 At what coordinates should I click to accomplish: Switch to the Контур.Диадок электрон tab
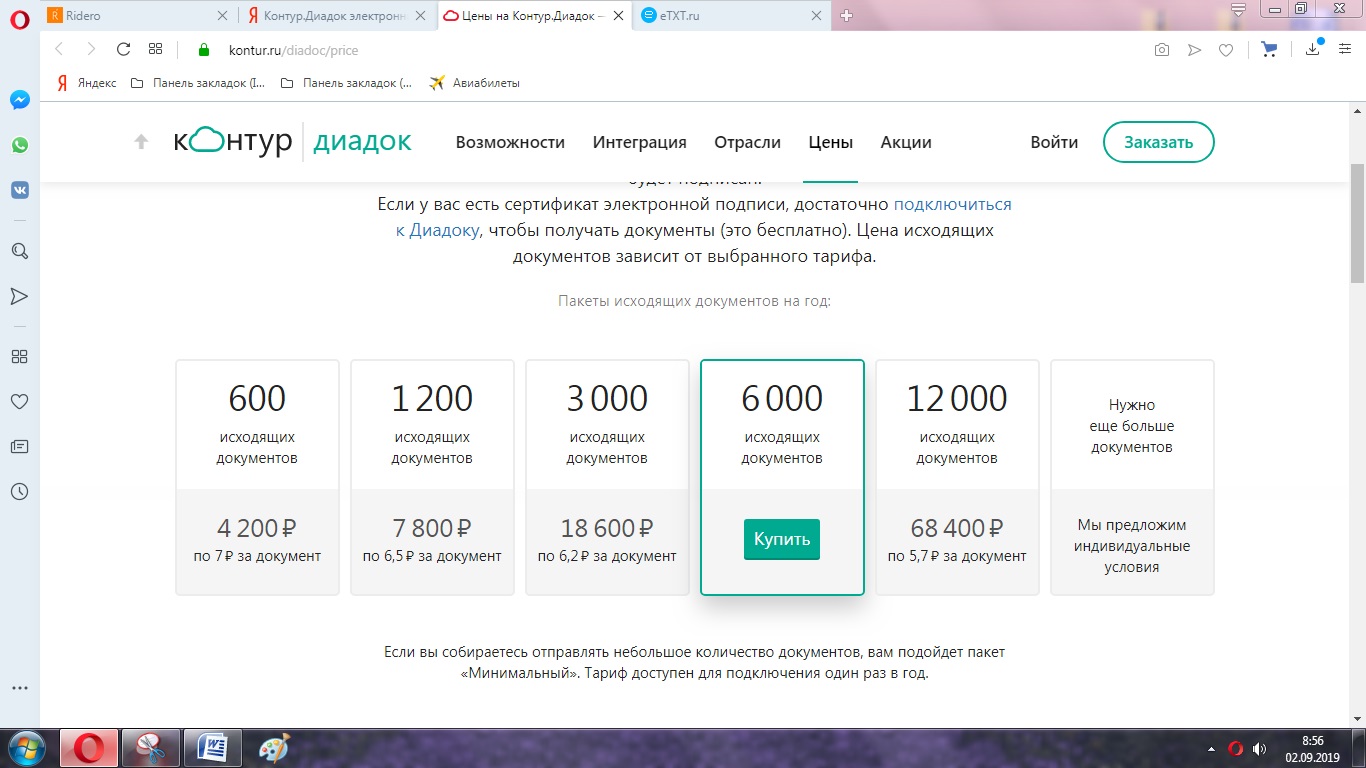click(338, 15)
